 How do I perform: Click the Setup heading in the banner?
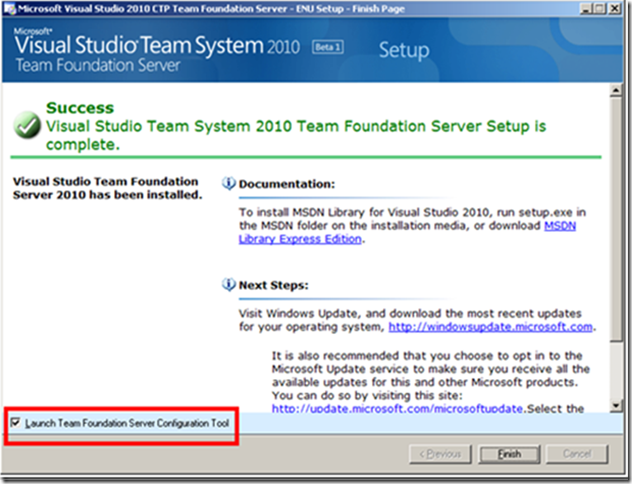401,50
